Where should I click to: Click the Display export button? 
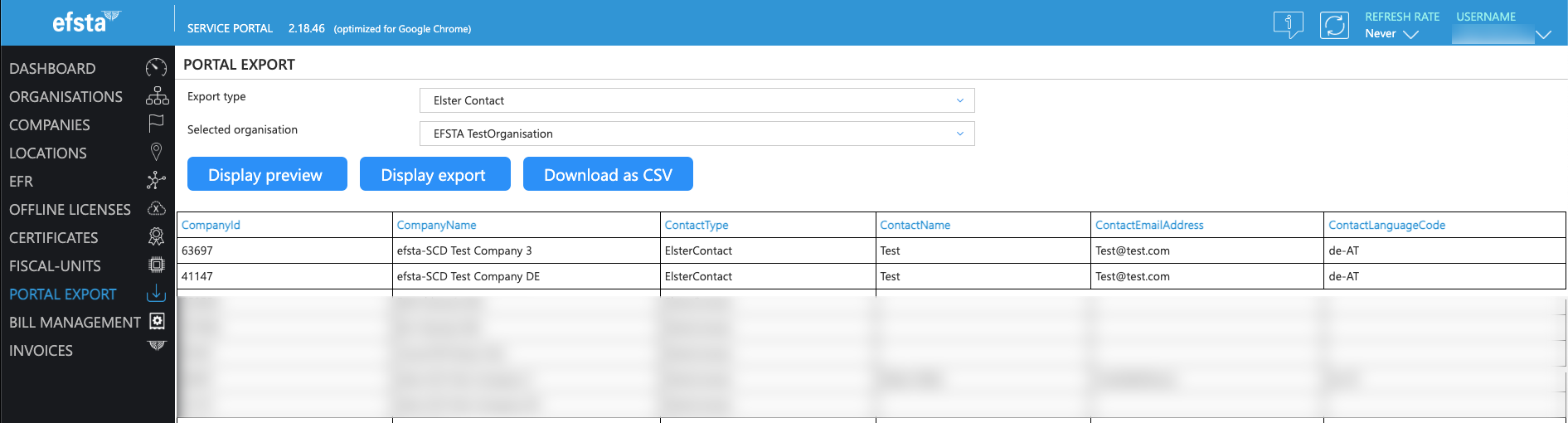click(x=434, y=174)
